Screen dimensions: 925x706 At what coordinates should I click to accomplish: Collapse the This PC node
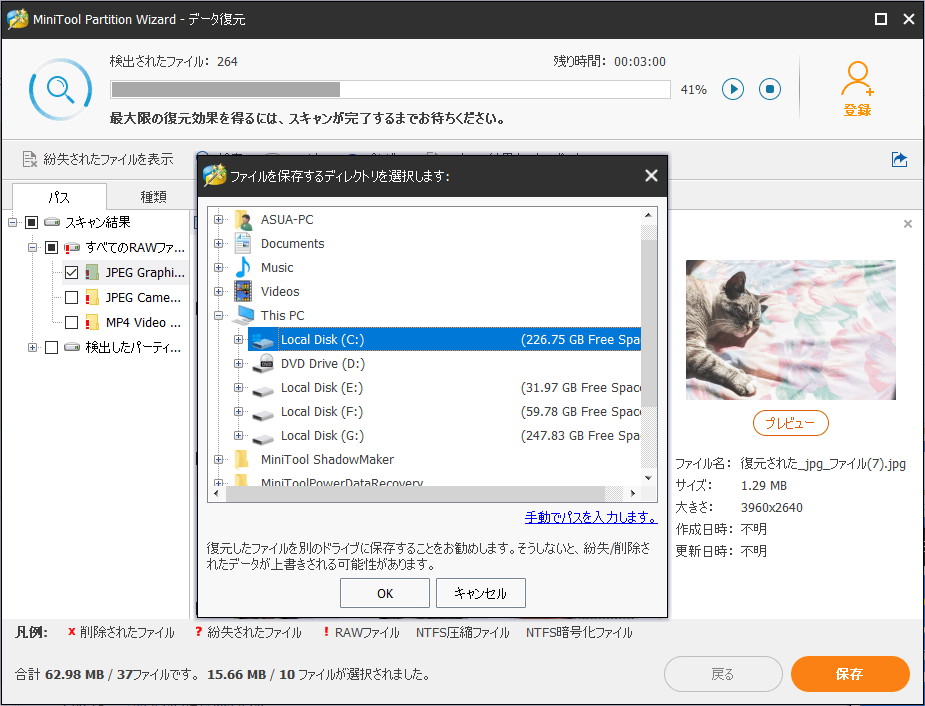point(218,316)
